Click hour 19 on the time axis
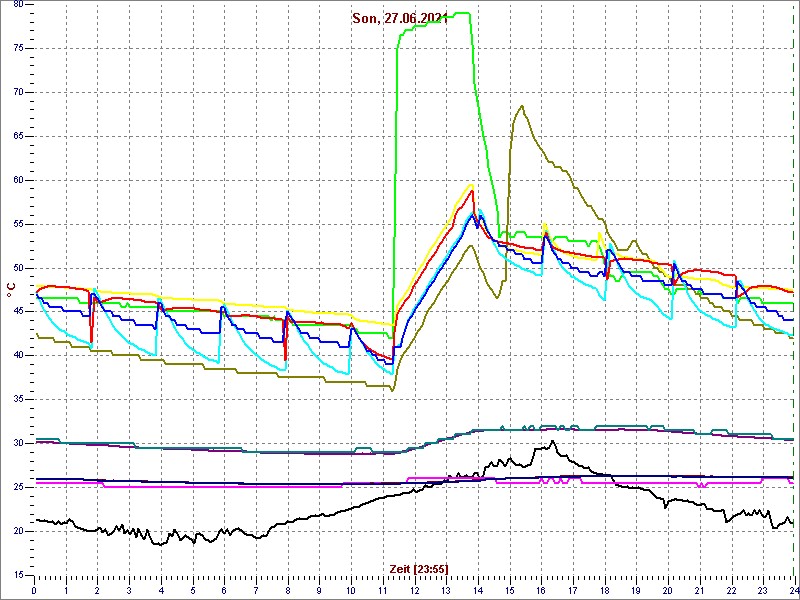The image size is (800, 600). tap(635, 590)
